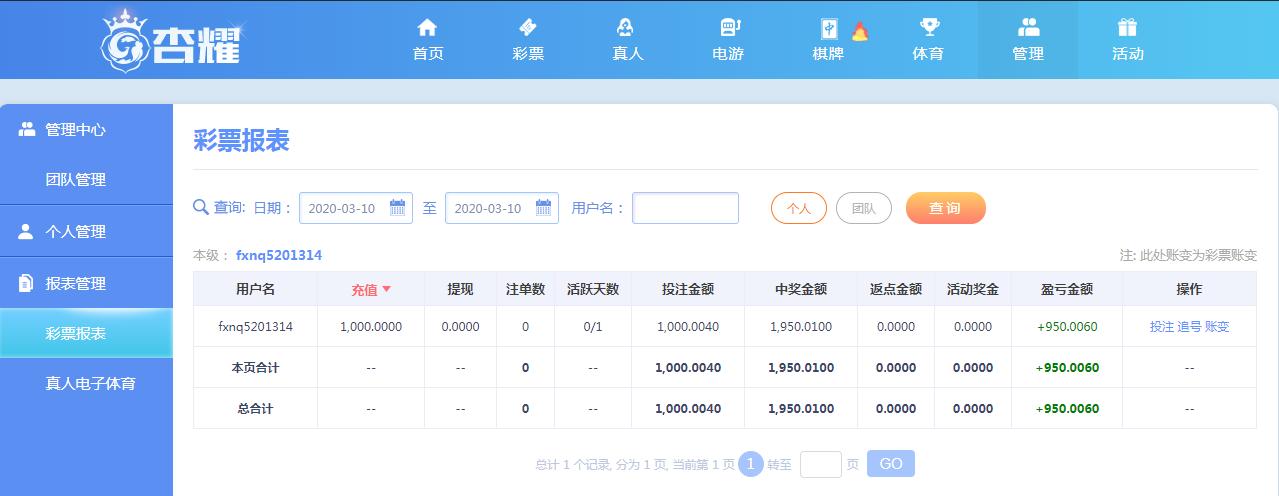Click the 活动奖金 column header
Viewport: 1279px width, 496px height.
coord(973,289)
